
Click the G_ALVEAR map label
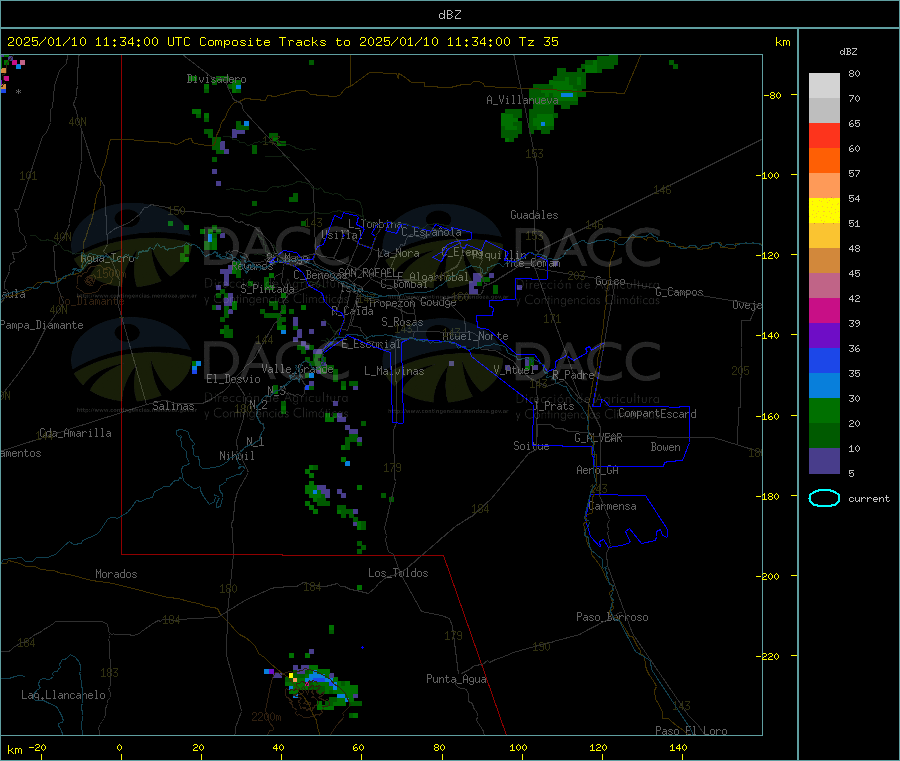(x=598, y=438)
